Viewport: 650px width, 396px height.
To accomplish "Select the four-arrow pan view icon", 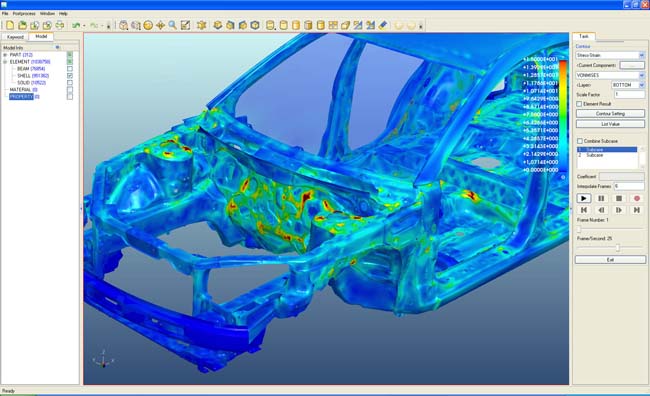I will [x=160, y=26].
